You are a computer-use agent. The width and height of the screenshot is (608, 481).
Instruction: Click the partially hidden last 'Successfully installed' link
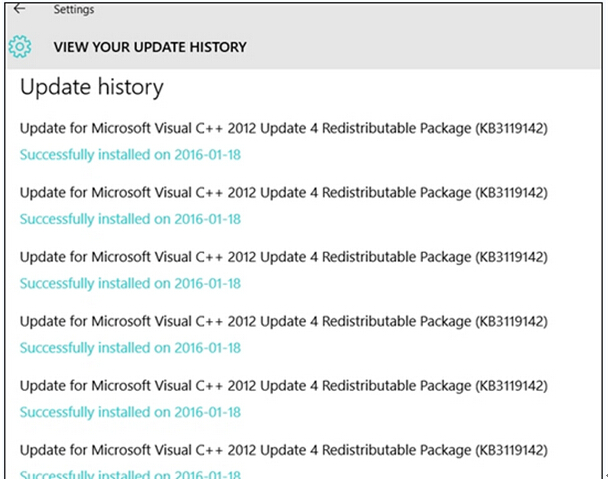[x=130, y=475]
